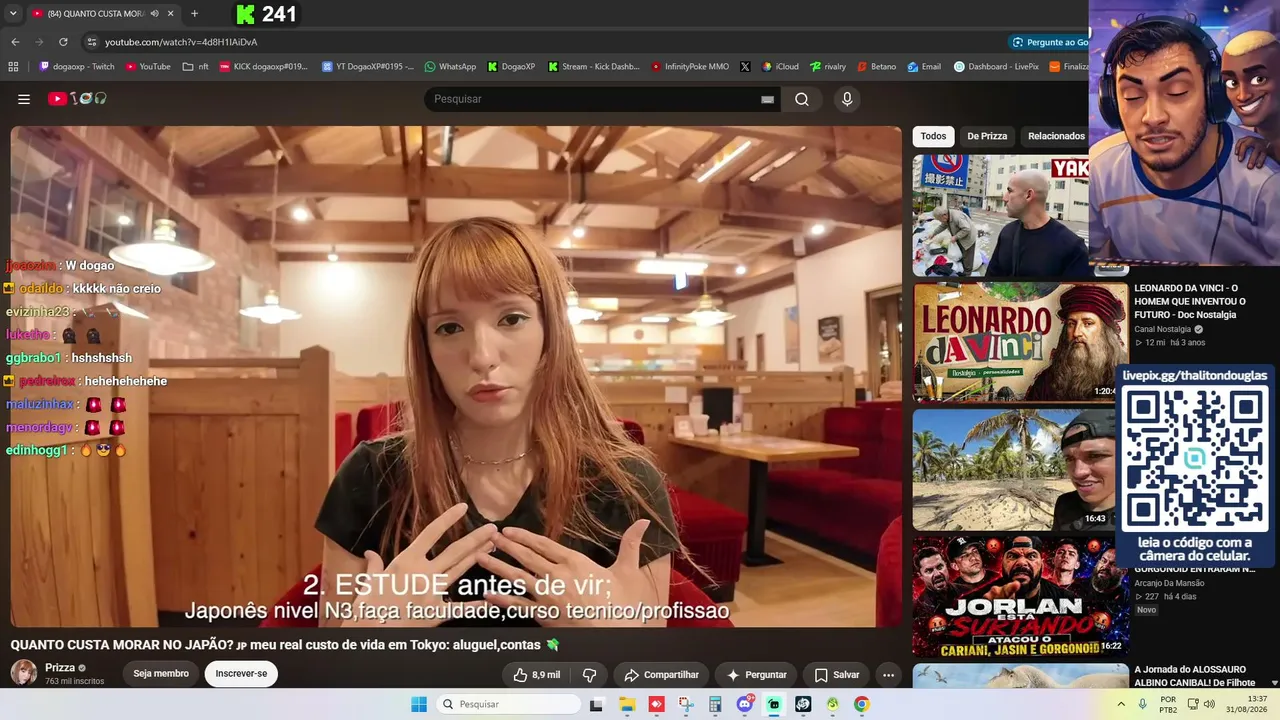Subscribe with the Inscrever-se button
Viewport: 1280px width, 720px height.
tap(241, 674)
